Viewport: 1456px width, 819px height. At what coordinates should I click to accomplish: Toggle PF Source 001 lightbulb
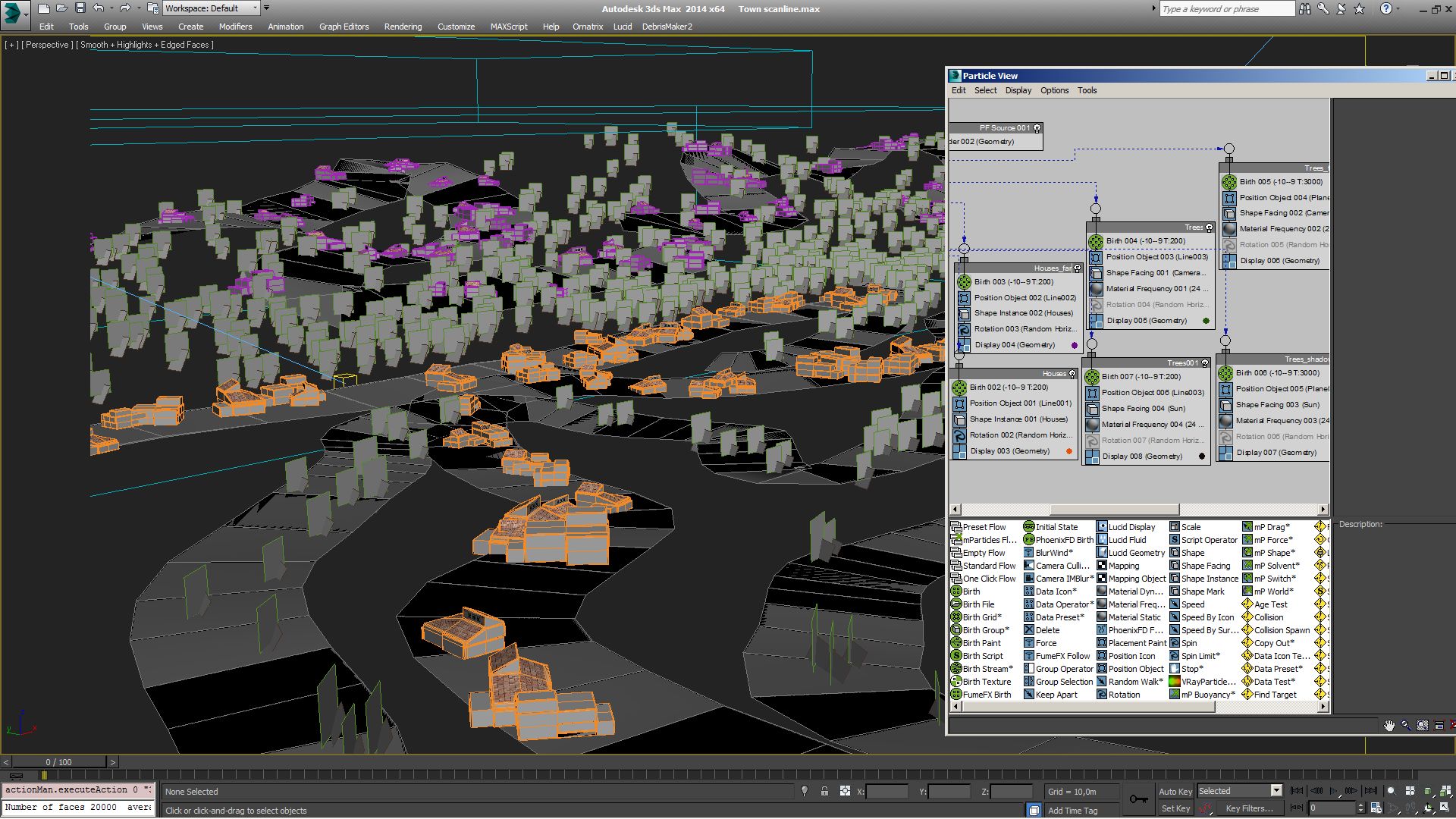point(1037,128)
